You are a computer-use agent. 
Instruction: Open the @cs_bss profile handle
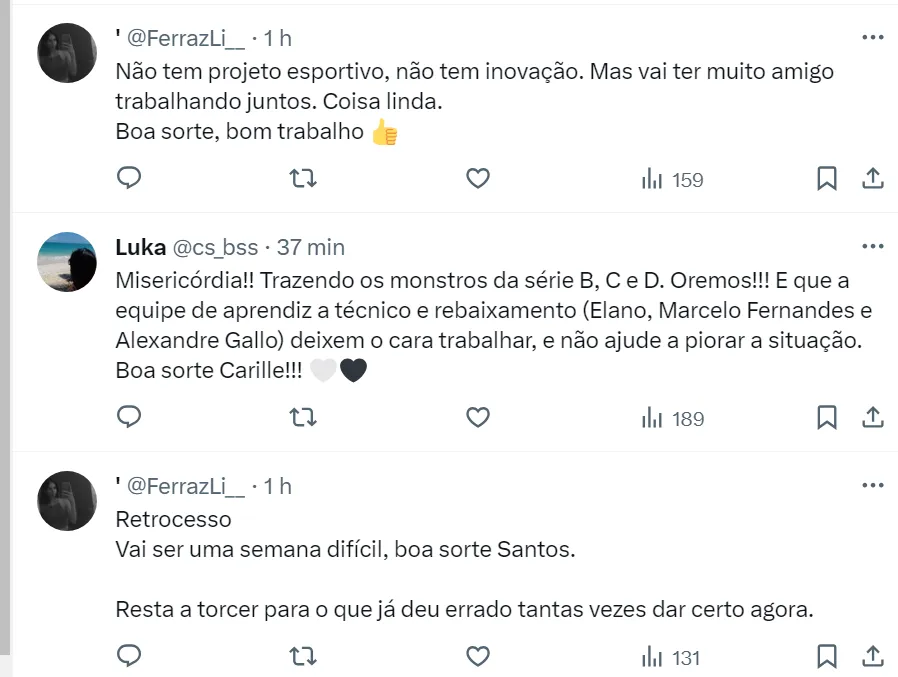[215, 247]
